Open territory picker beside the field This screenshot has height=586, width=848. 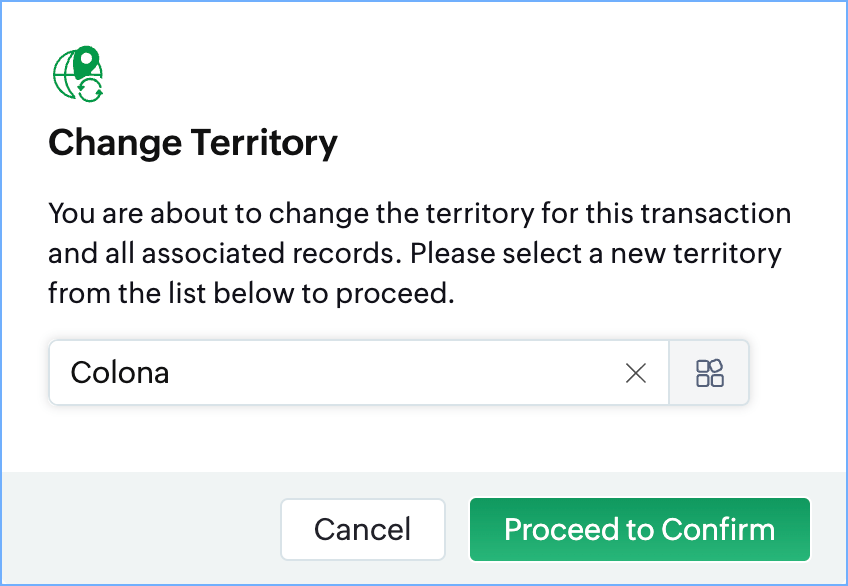click(709, 373)
